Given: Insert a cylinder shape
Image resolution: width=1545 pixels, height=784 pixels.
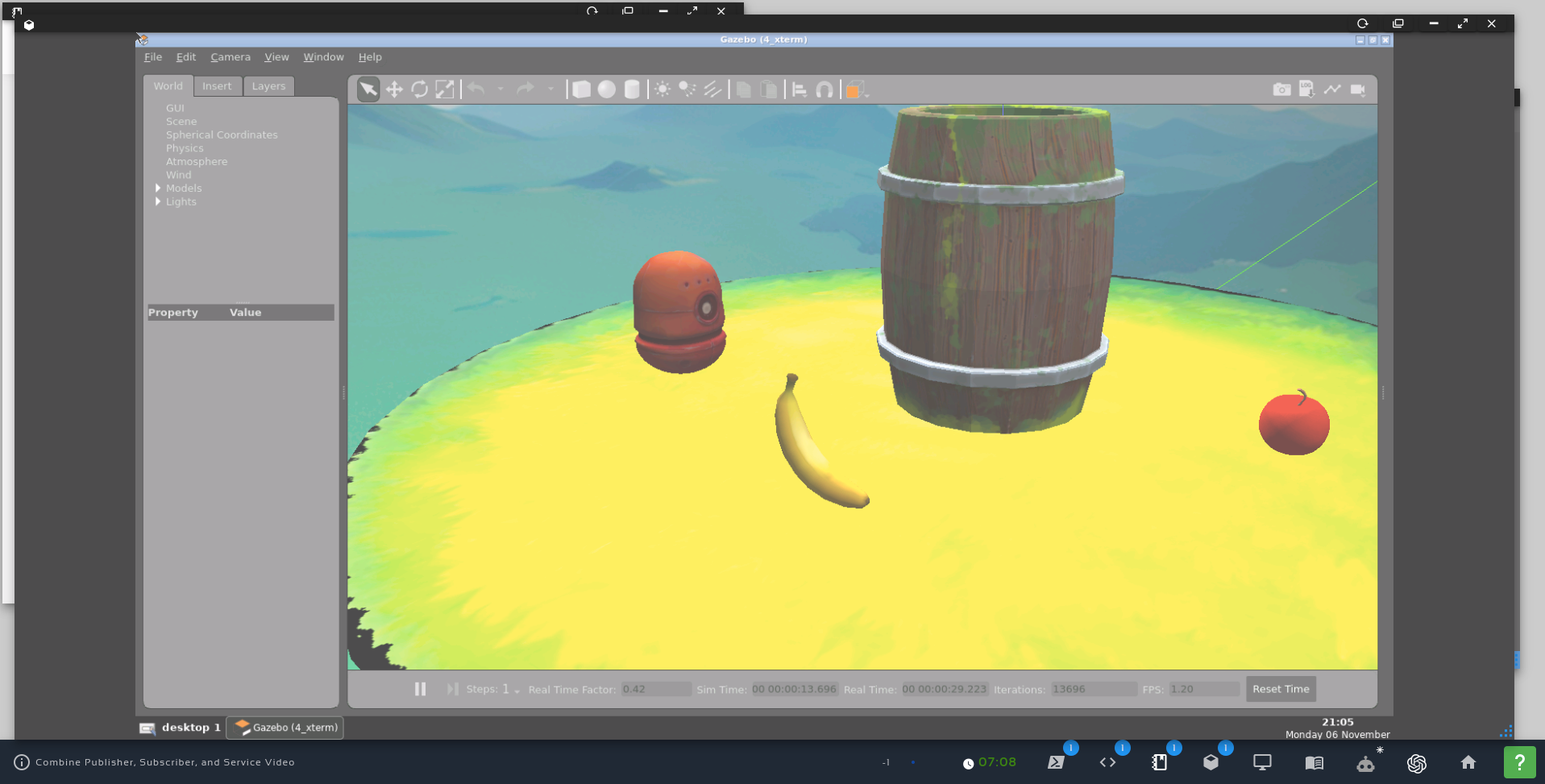Looking at the screenshot, I should [x=633, y=89].
